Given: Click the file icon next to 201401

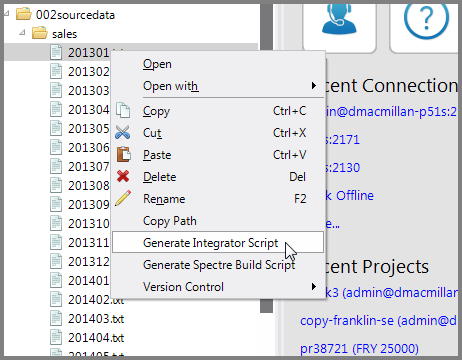Looking at the screenshot, I should click(56, 280).
